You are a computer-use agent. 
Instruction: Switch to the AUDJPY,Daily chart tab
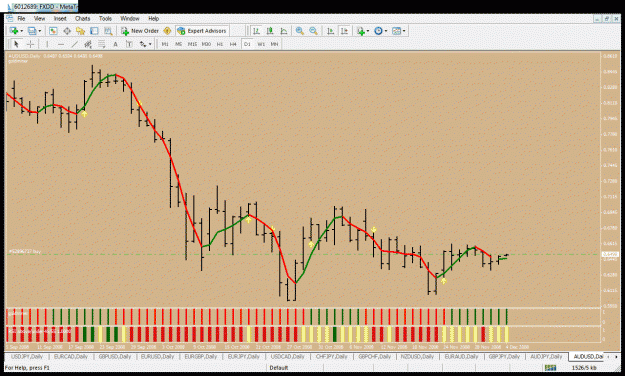coord(546,356)
